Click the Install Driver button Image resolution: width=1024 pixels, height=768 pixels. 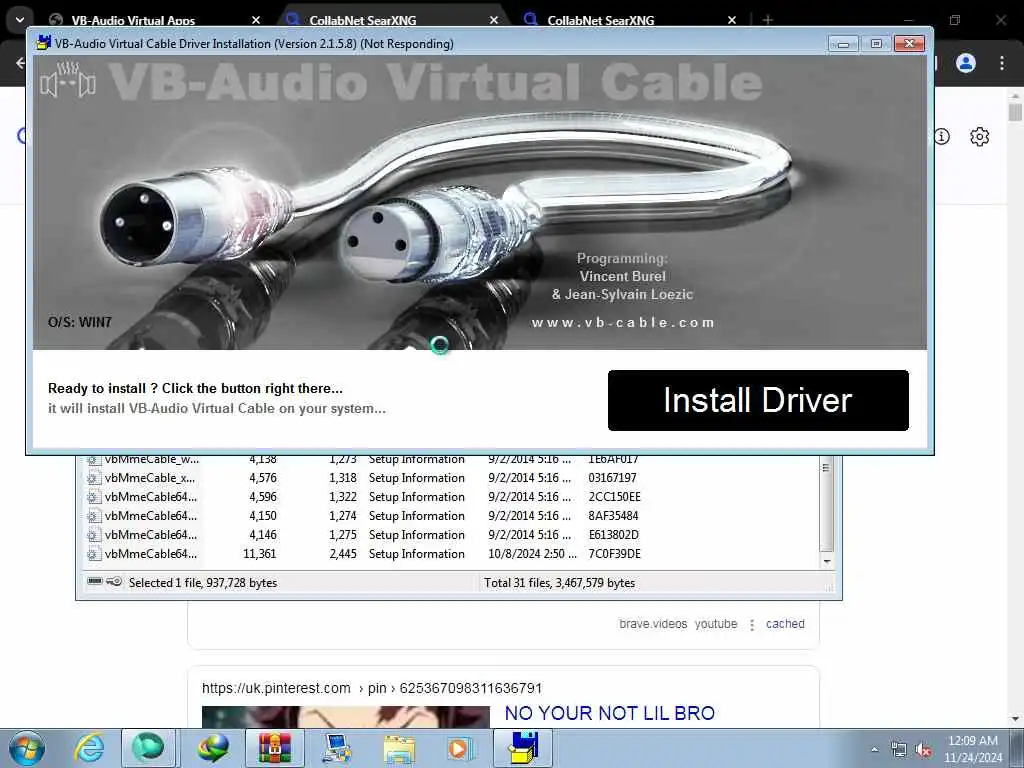tap(758, 400)
